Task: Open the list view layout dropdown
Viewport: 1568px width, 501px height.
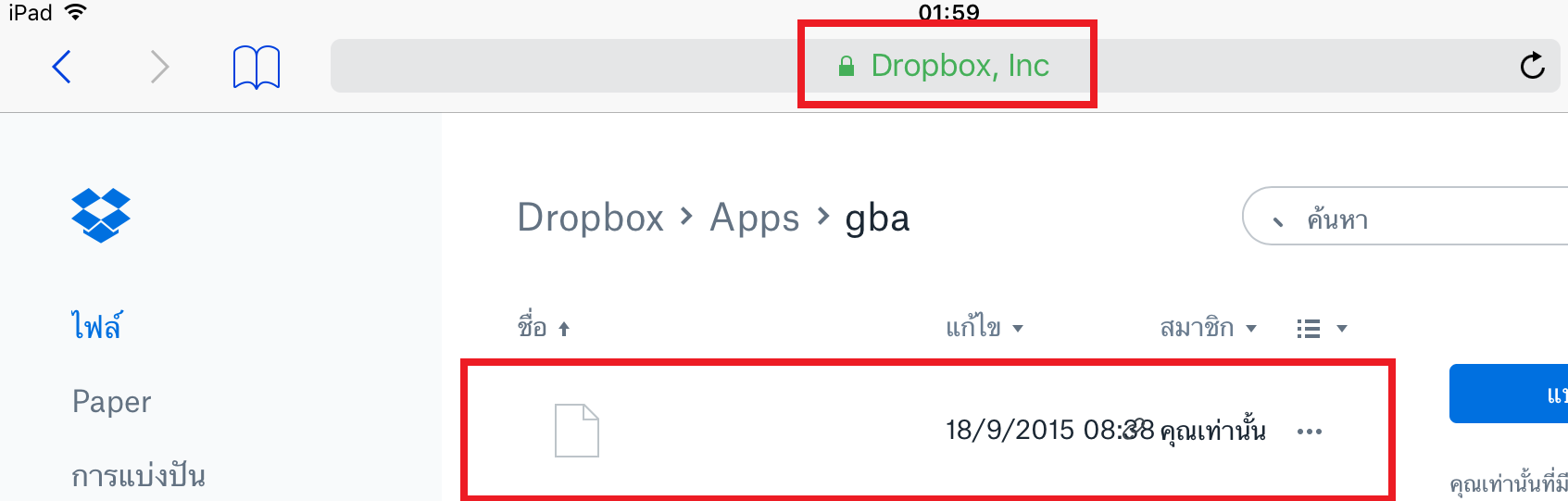Action: (x=1322, y=329)
